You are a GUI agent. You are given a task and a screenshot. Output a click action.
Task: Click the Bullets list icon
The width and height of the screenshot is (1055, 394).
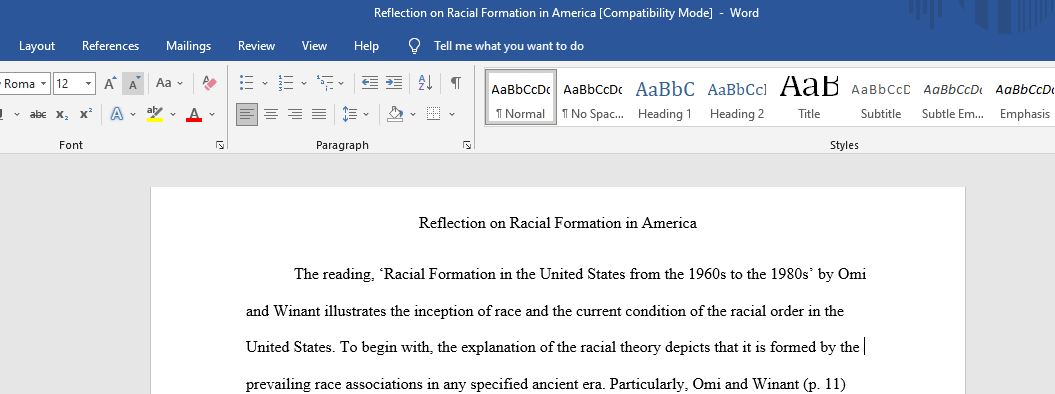click(x=247, y=83)
